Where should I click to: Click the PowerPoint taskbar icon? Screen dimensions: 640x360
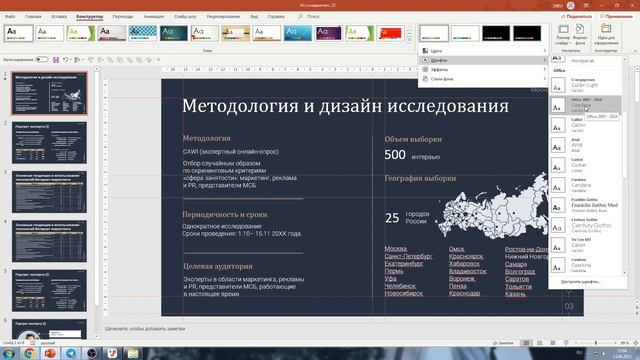[50, 353]
